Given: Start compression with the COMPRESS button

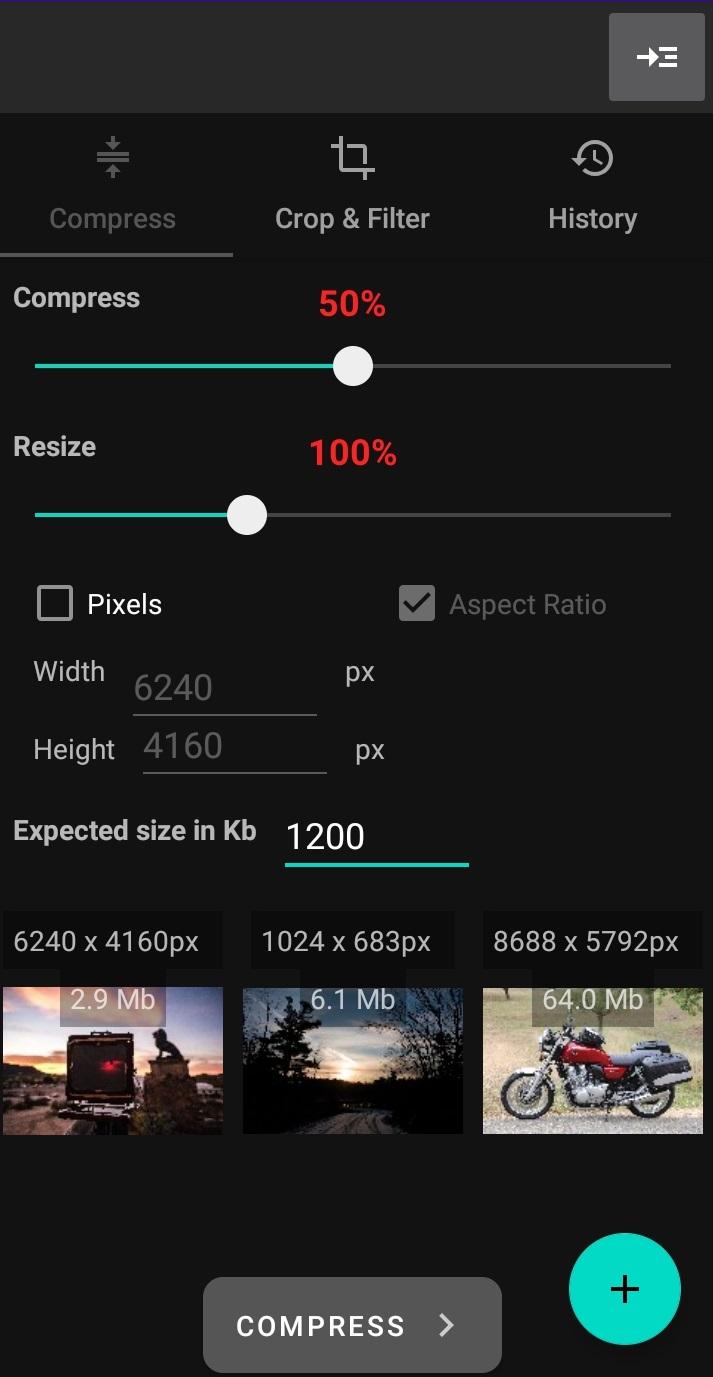Looking at the screenshot, I should [x=352, y=1325].
